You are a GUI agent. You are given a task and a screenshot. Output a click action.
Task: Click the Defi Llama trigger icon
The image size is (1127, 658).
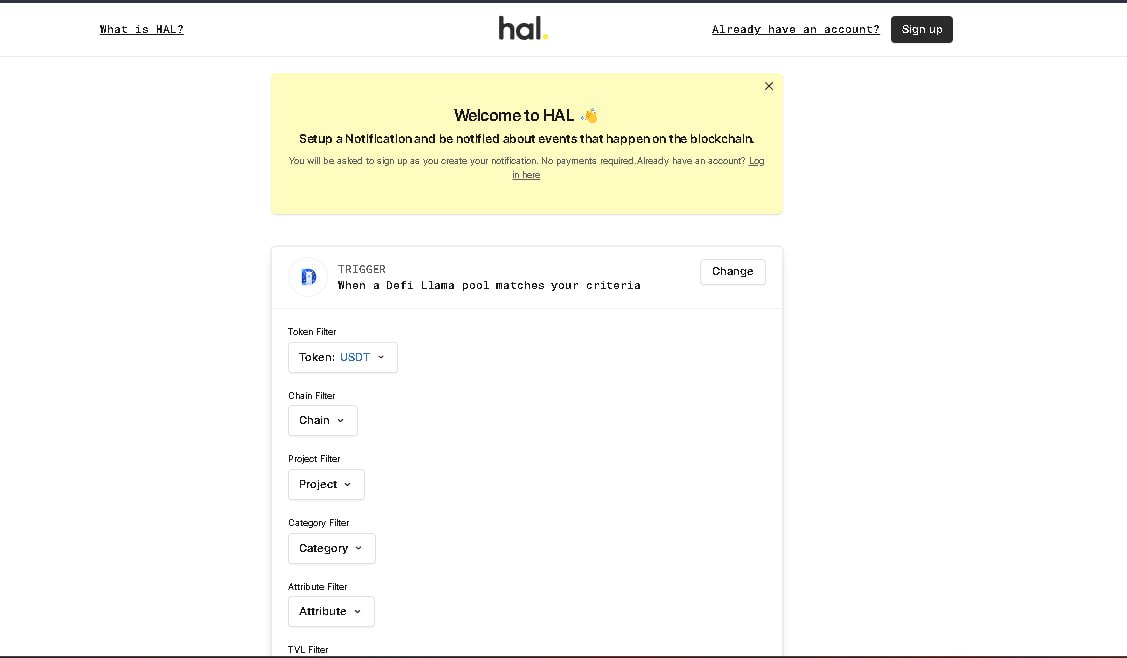click(308, 277)
